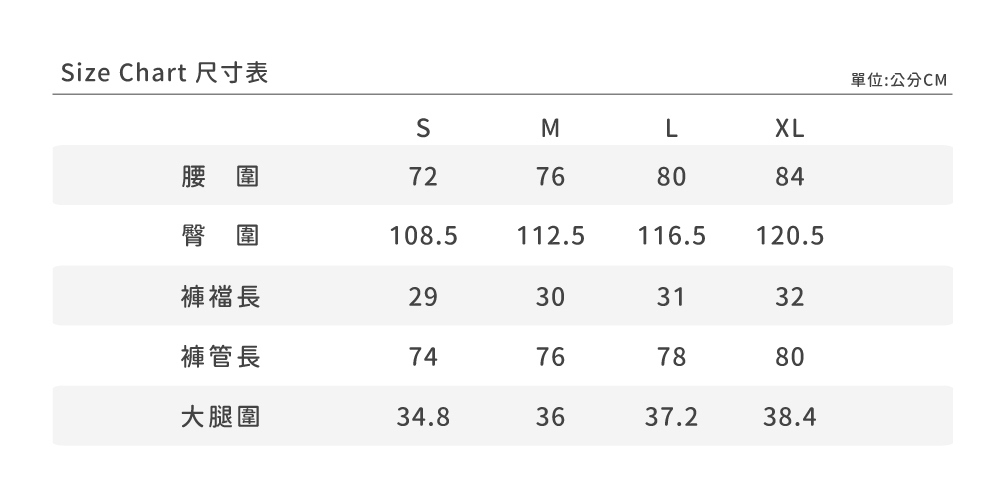
Task: Click thigh value 34.8
Action: click(424, 416)
